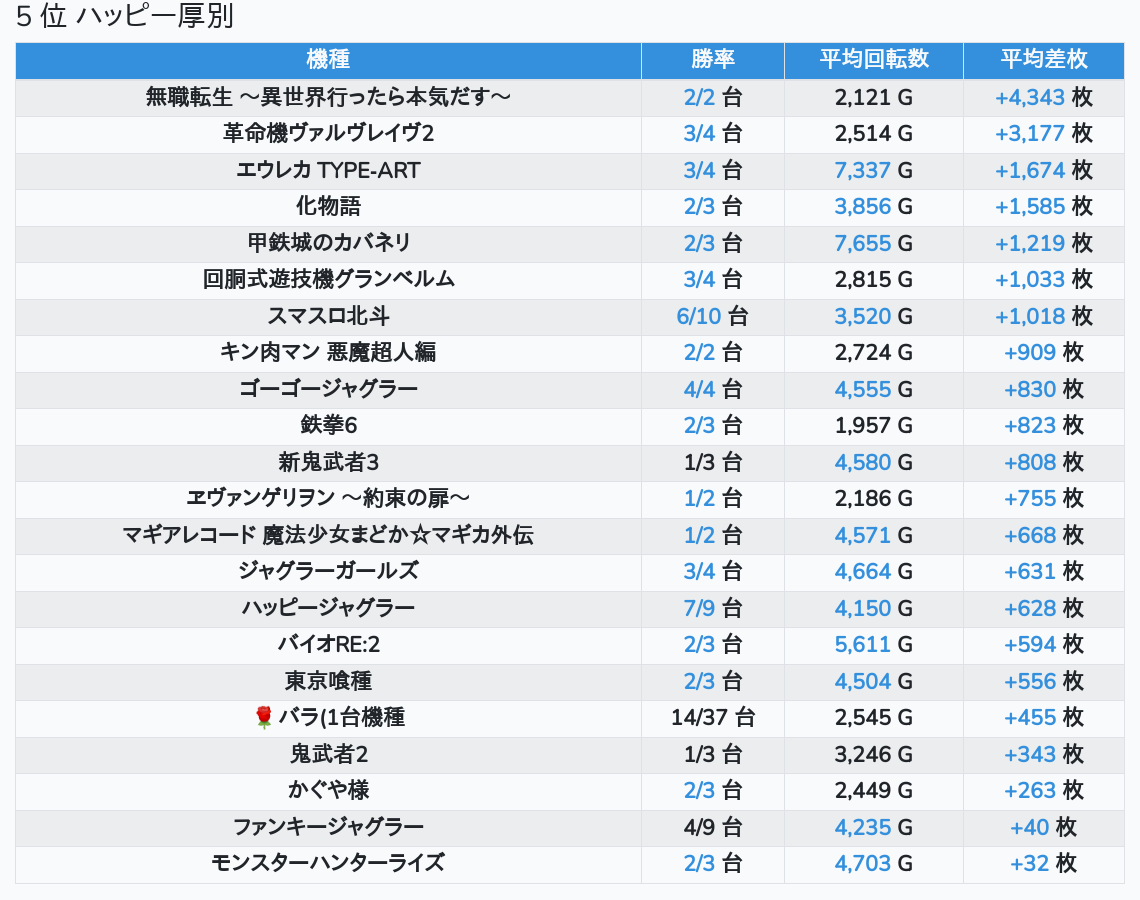Open the 7,337 G link for エウレカ TYPE-ART

tap(862, 170)
